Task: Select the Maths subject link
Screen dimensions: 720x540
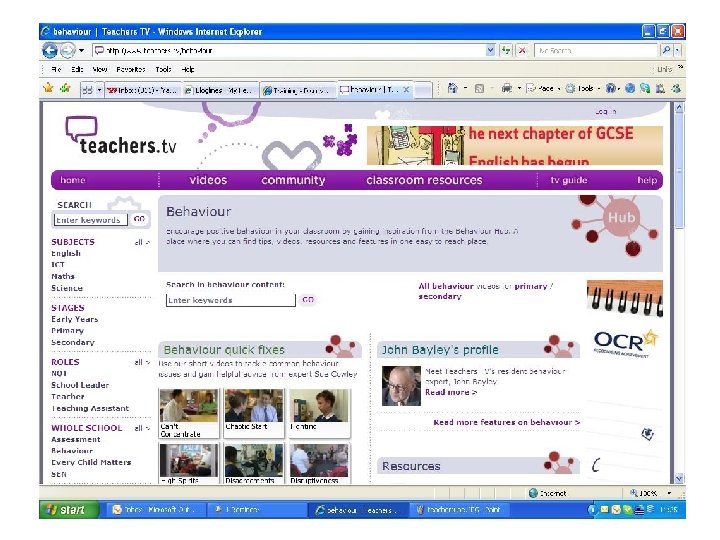Action: 63,276
